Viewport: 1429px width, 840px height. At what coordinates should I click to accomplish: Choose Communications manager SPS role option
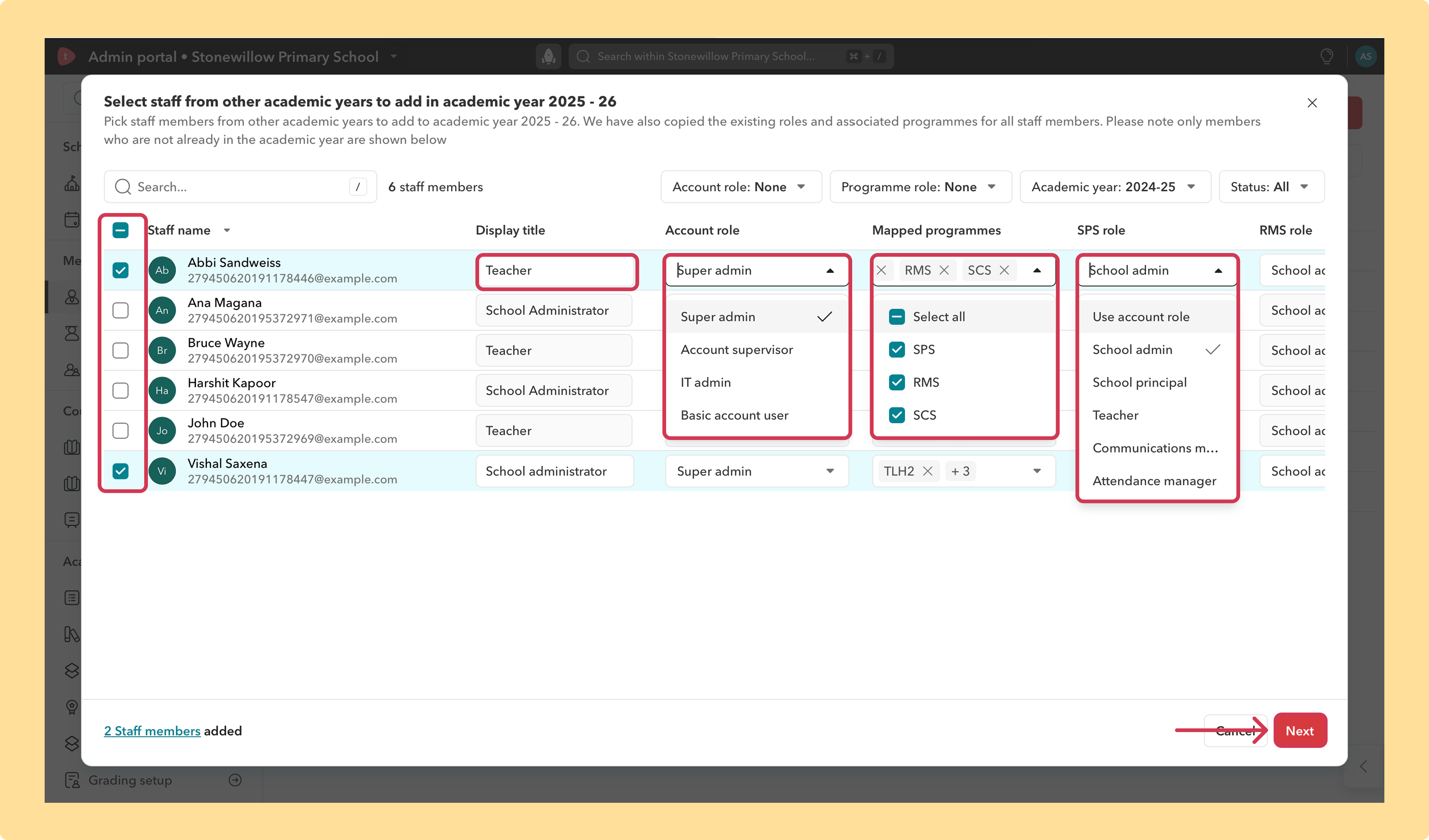pos(1157,448)
